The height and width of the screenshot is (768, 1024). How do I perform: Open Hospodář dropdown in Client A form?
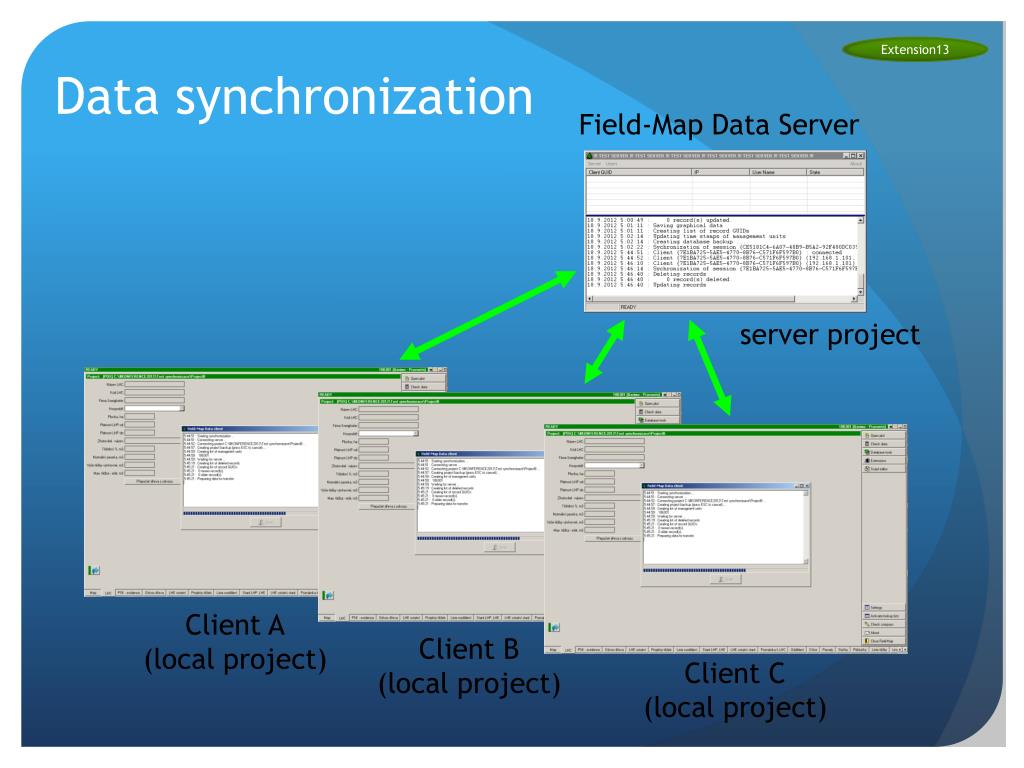click(182, 409)
